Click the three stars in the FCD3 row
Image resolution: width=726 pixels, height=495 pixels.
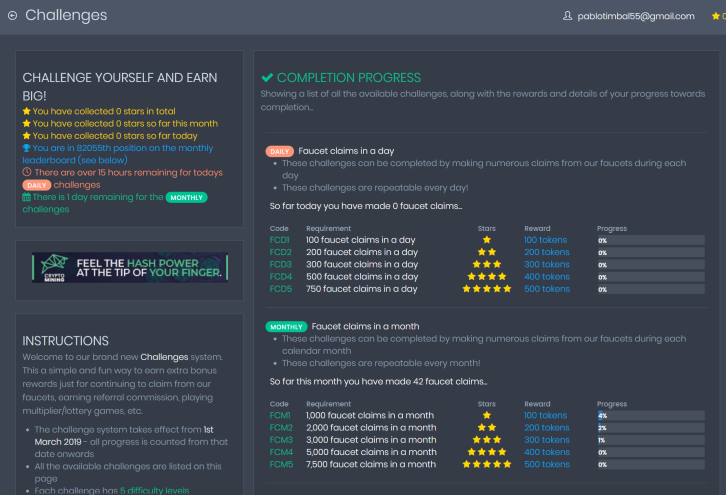pos(487,264)
